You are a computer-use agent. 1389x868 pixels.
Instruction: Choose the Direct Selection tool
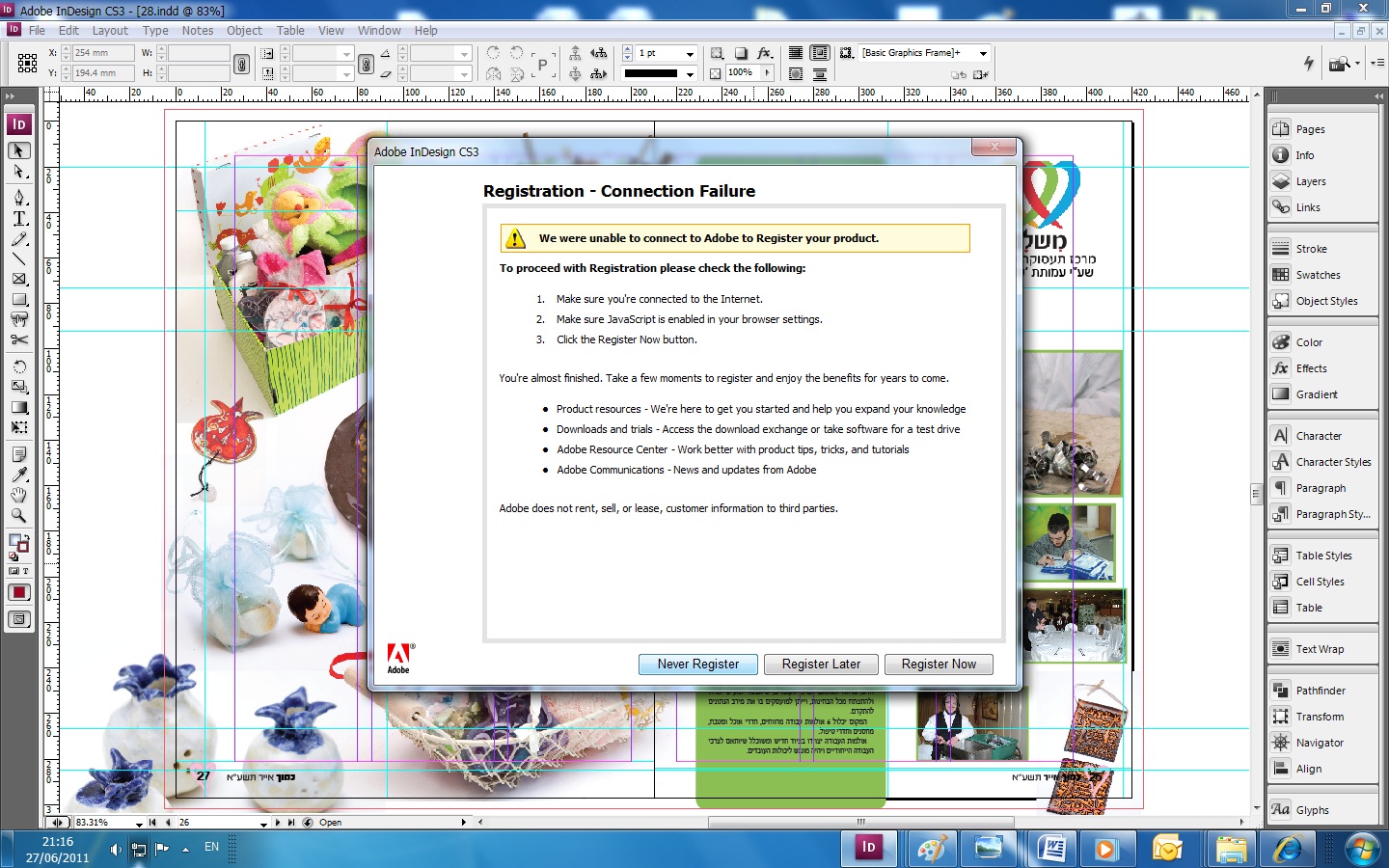[x=19, y=172]
